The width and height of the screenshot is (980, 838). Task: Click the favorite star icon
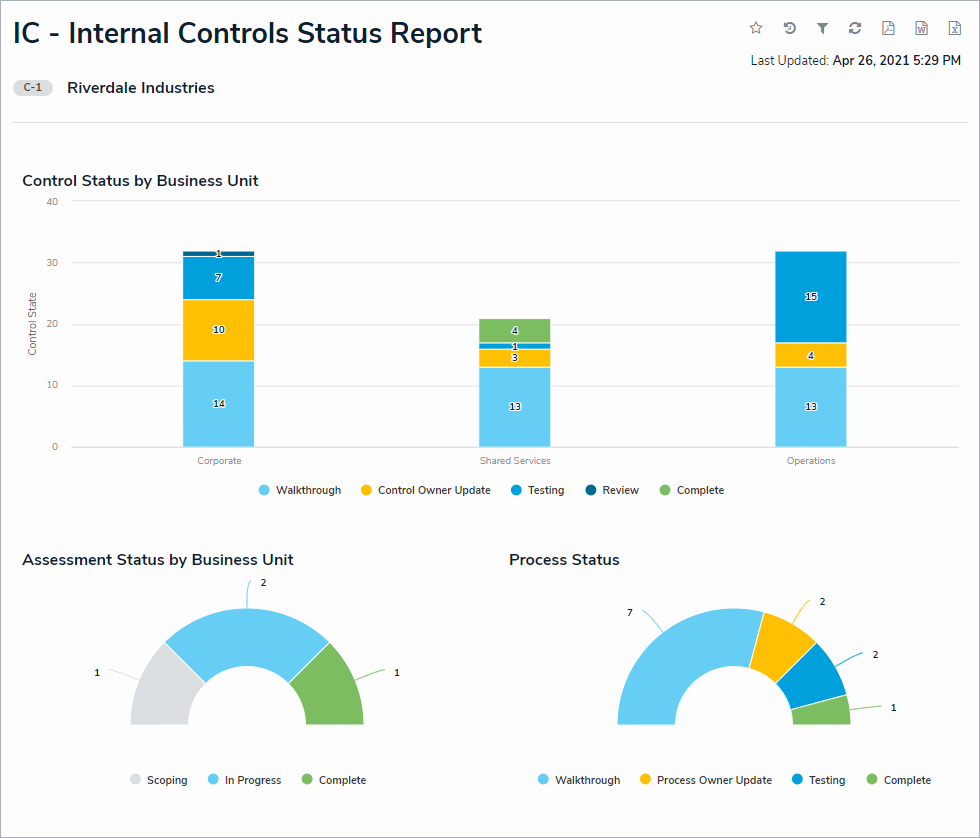point(756,28)
